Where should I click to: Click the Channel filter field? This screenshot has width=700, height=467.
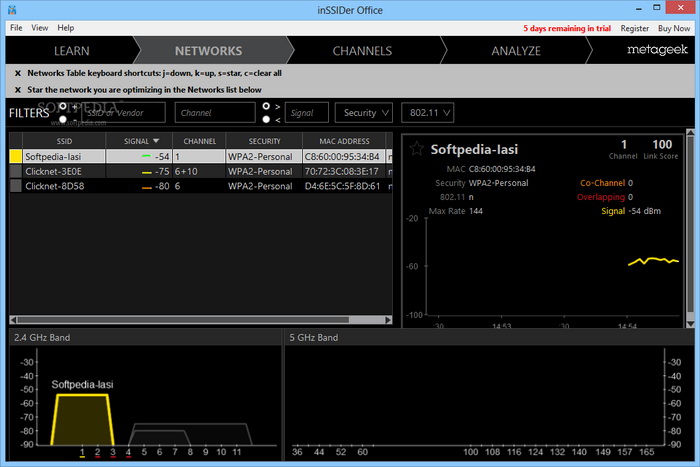[215, 113]
